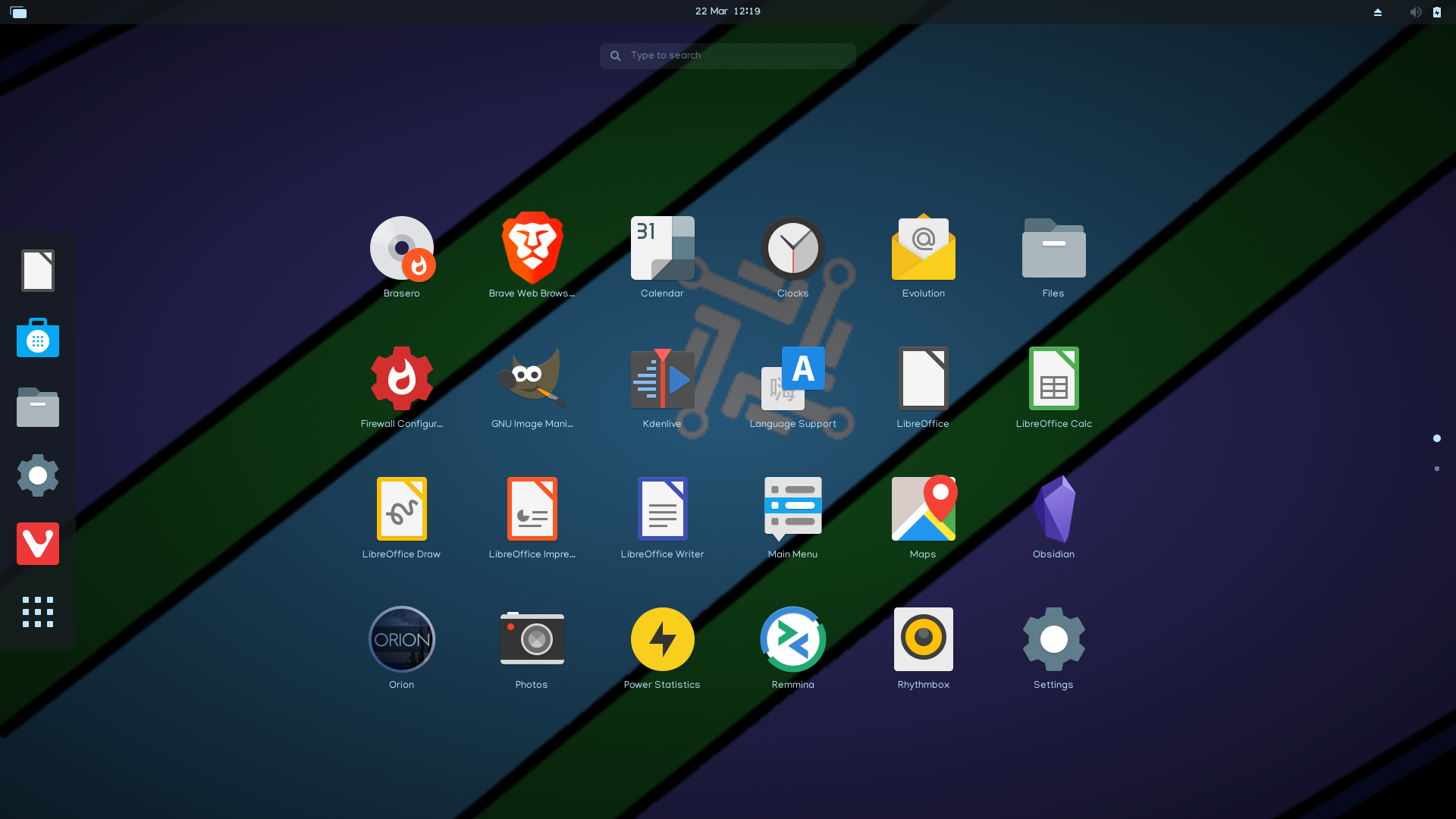The height and width of the screenshot is (819, 1456).
Task: Open the Obsidian app
Action: 1053,510
